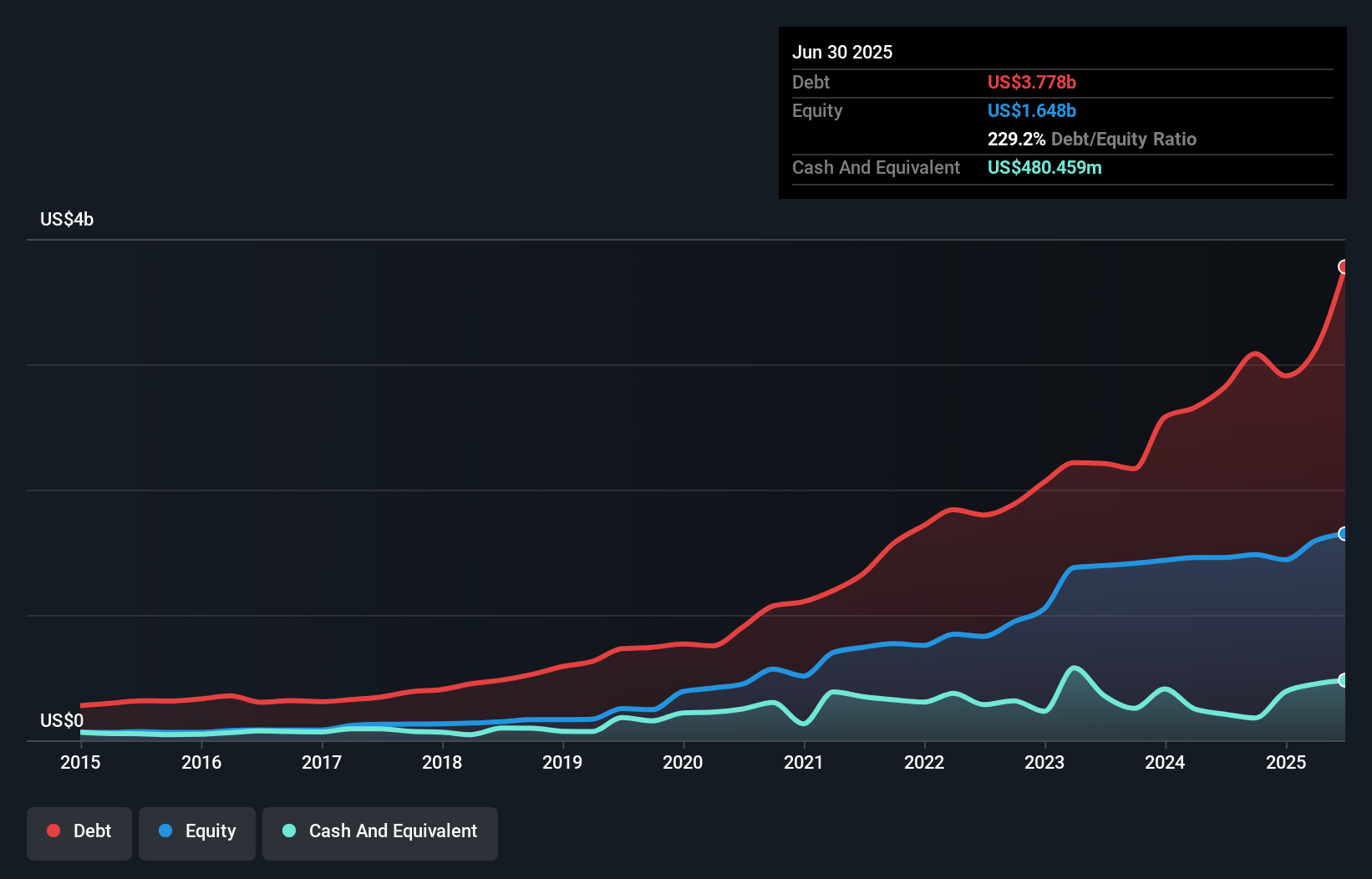The image size is (1372, 879).
Task: Click the Jun 30 2025 tooltip date
Action: coord(842,52)
